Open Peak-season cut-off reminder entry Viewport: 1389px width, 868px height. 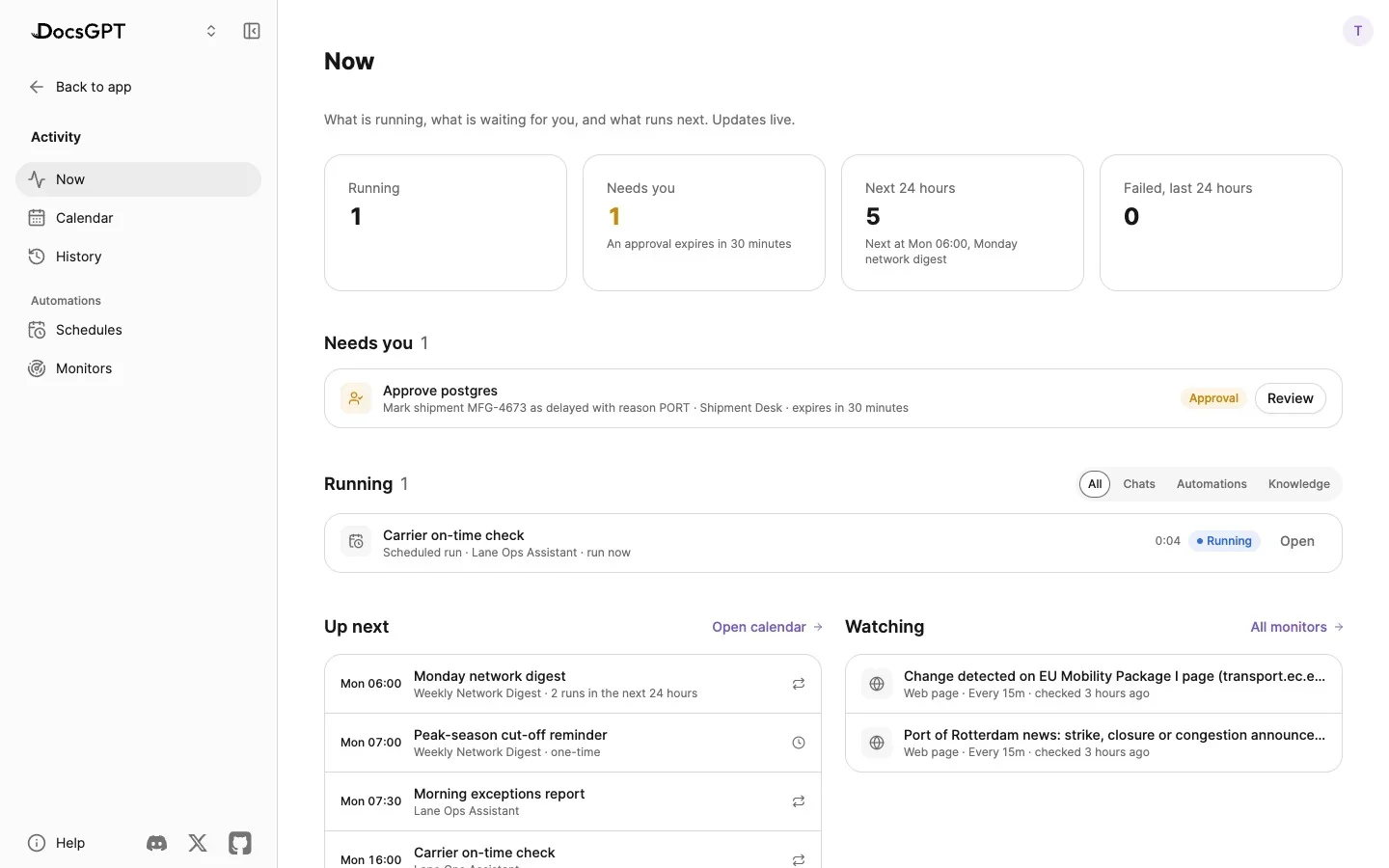[573, 743]
